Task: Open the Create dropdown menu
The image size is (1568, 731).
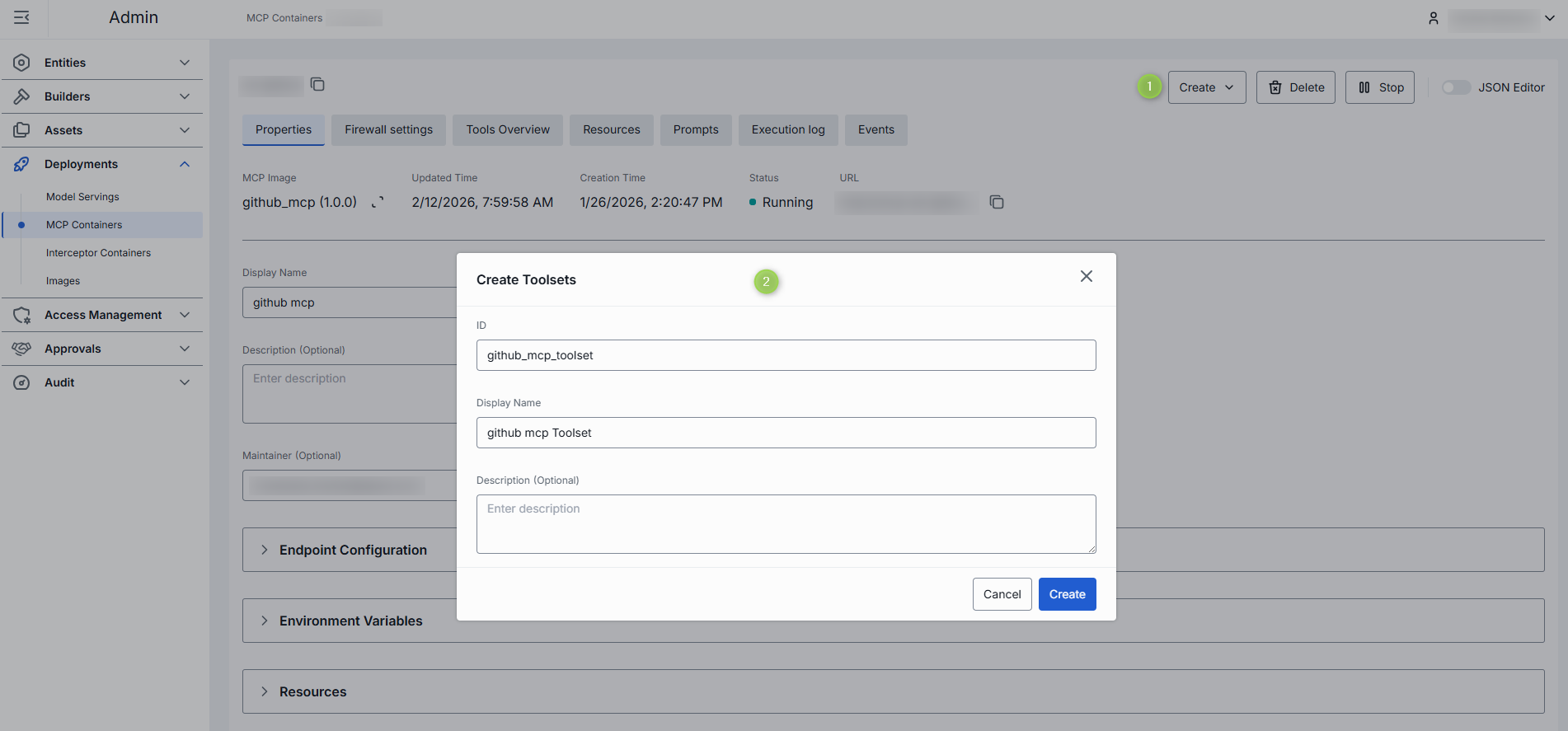Action: pos(1206,87)
